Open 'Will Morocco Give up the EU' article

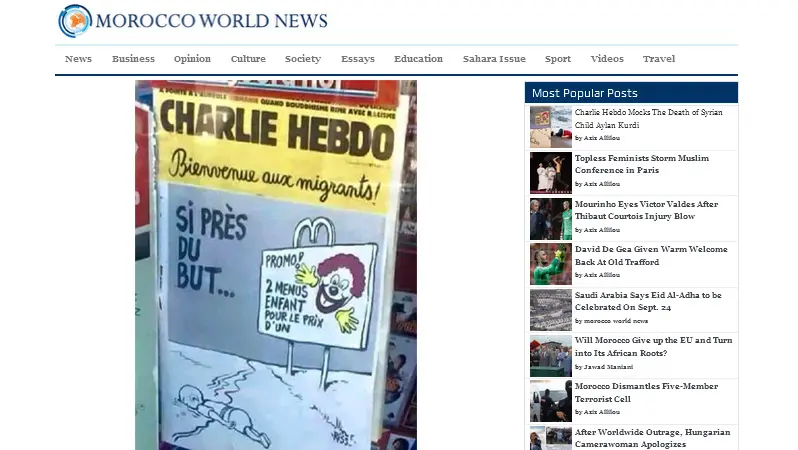click(653, 347)
